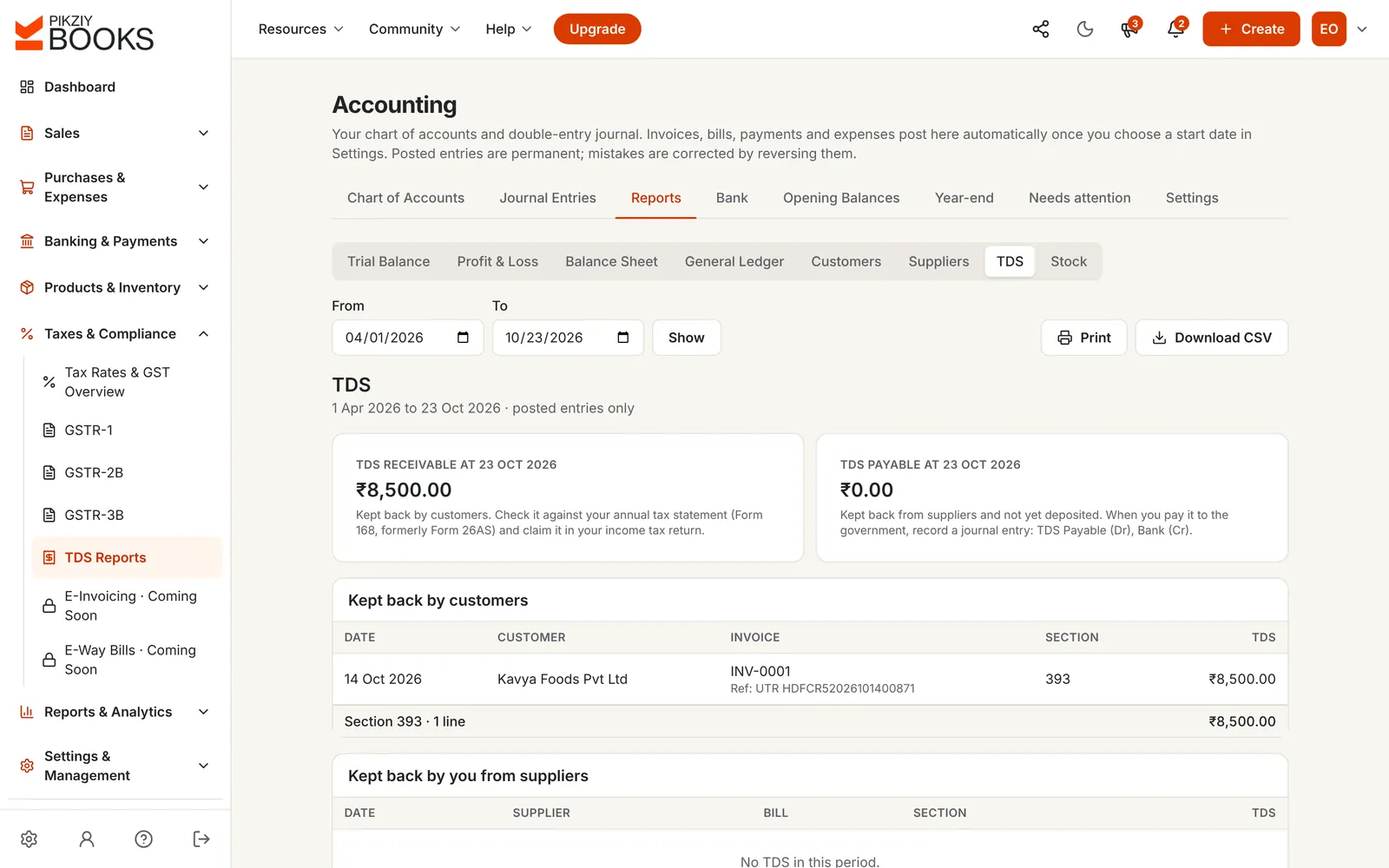This screenshot has width=1389, height=868.
Task: Open the notifications bell
Action: point(1175,29)
